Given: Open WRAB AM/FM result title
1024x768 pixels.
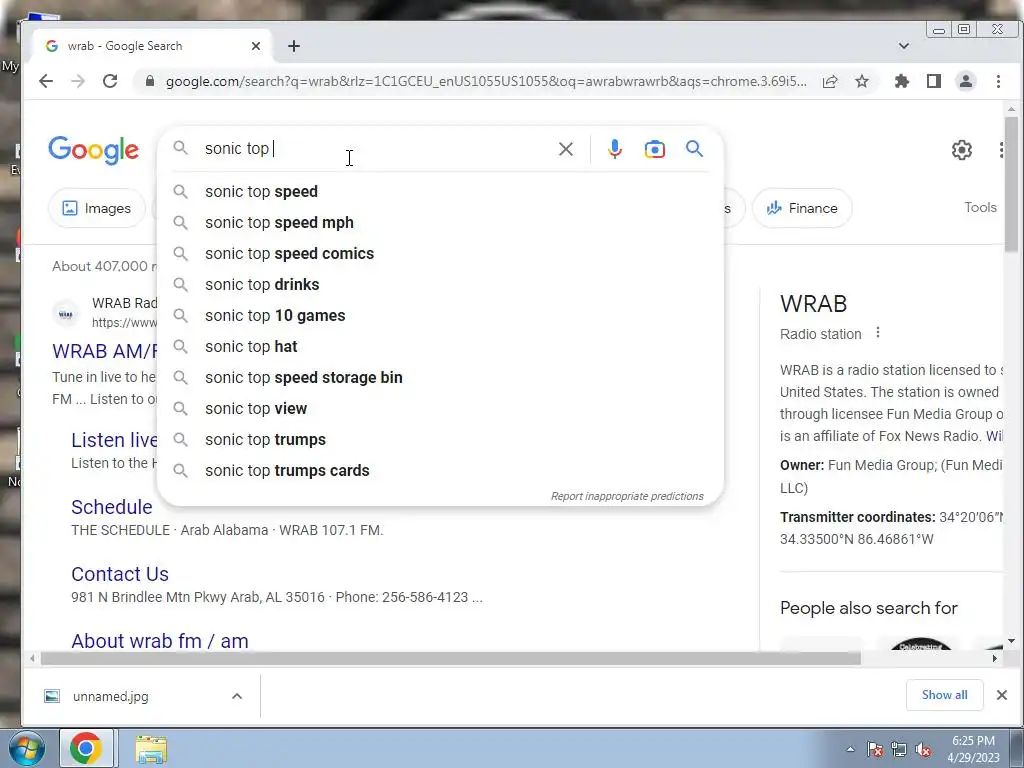Looking at the screenshot, I should 104,351.
